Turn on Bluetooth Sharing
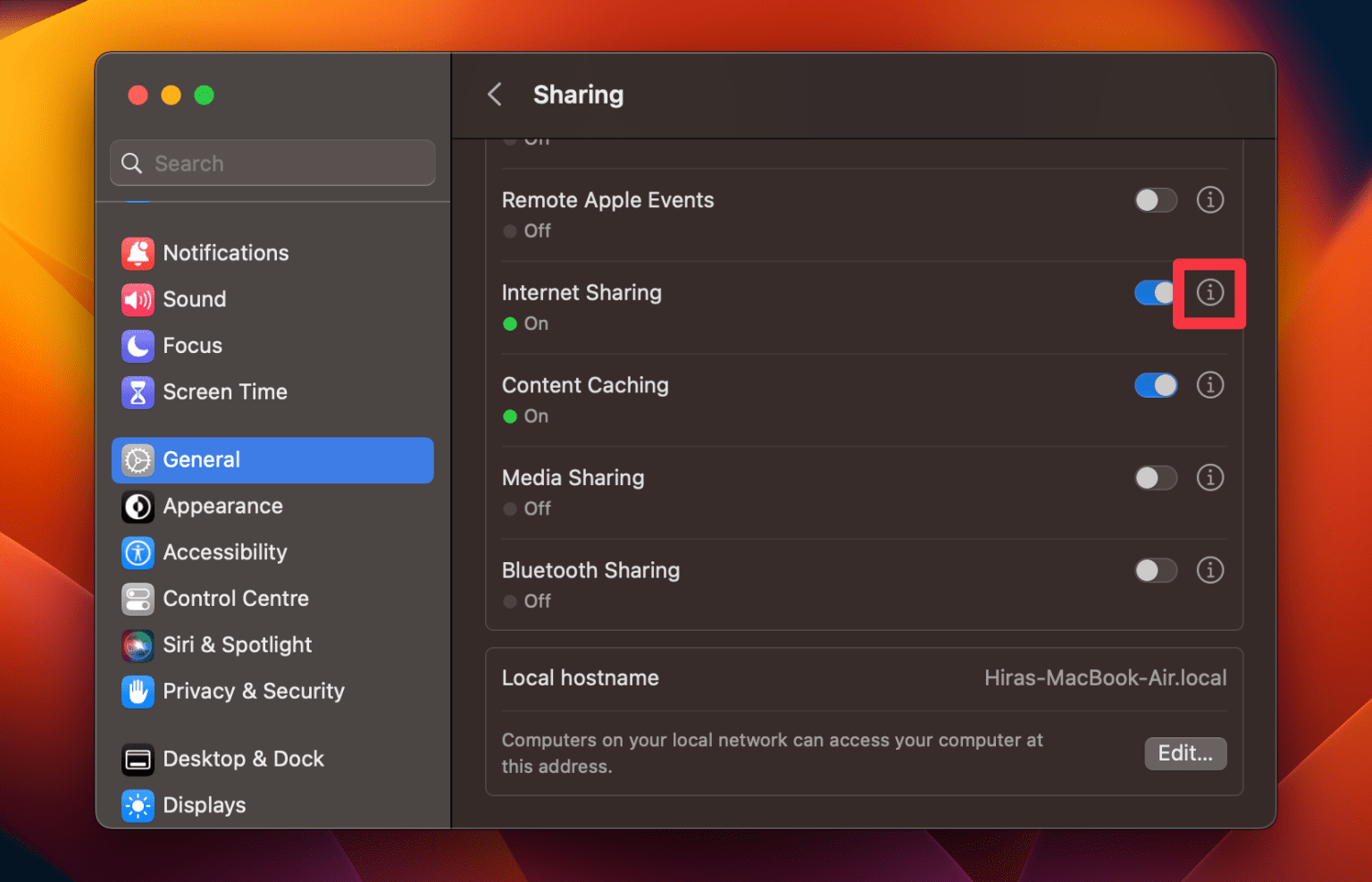This screenshot has height=882, width=1372. (1156, 570)
